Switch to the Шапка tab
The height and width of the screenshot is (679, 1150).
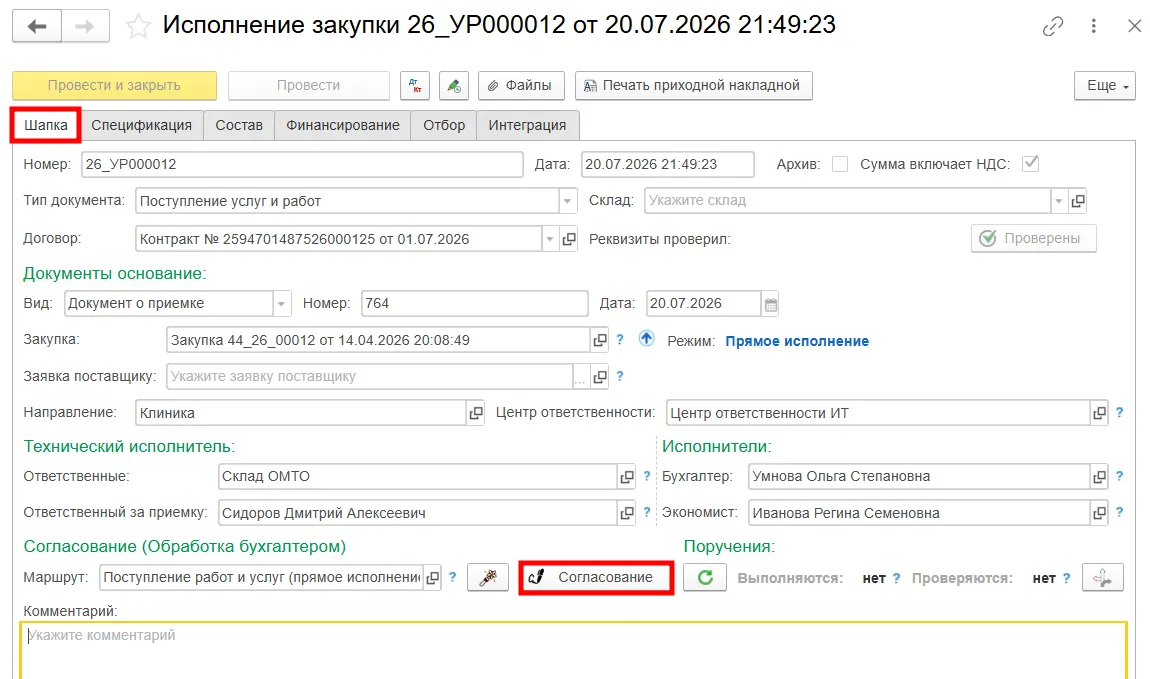point(45,125)
